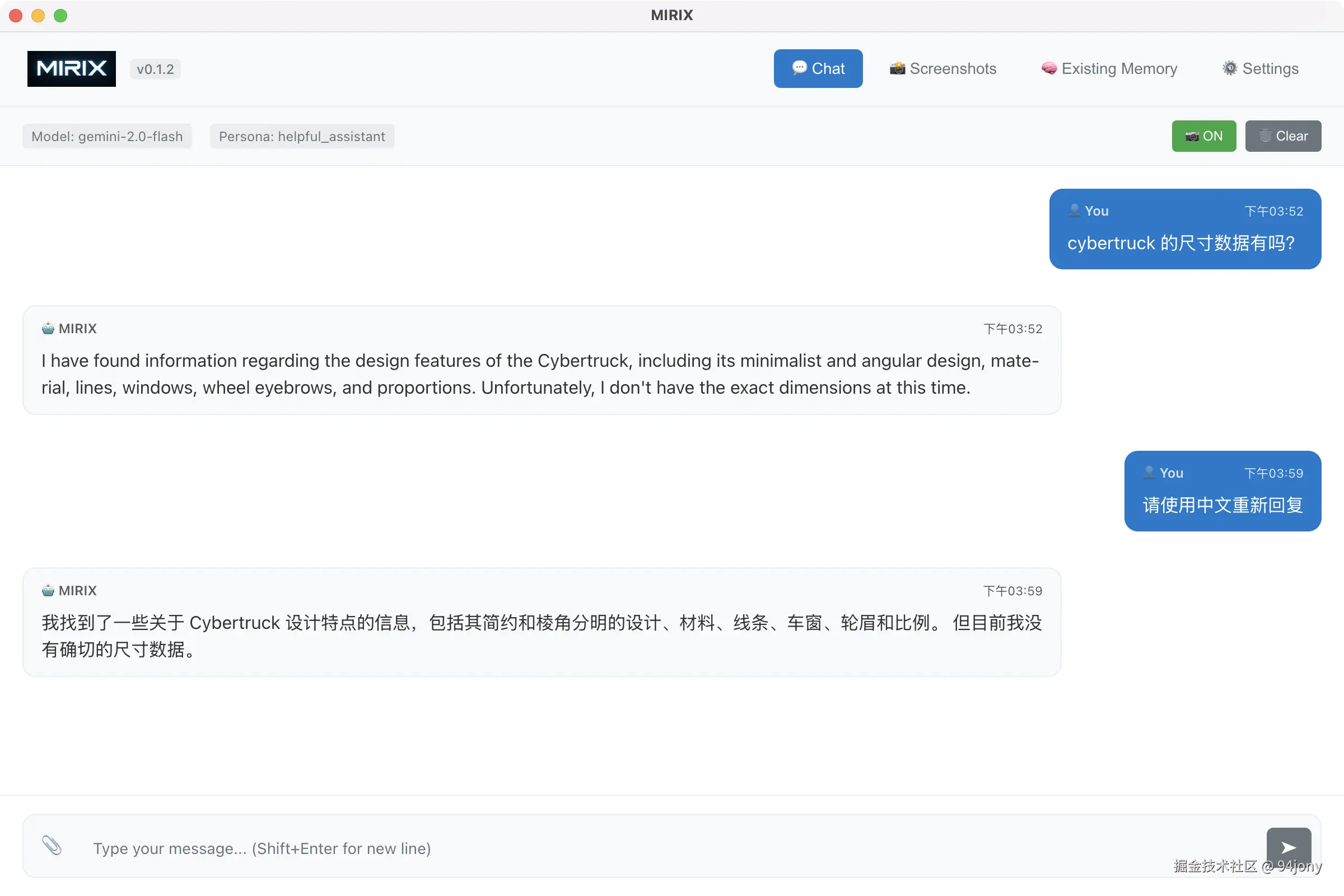Click the robot icon on the Chinese MIRIX reply
This screenshot has height=896, width=1344.
point(48,590)
